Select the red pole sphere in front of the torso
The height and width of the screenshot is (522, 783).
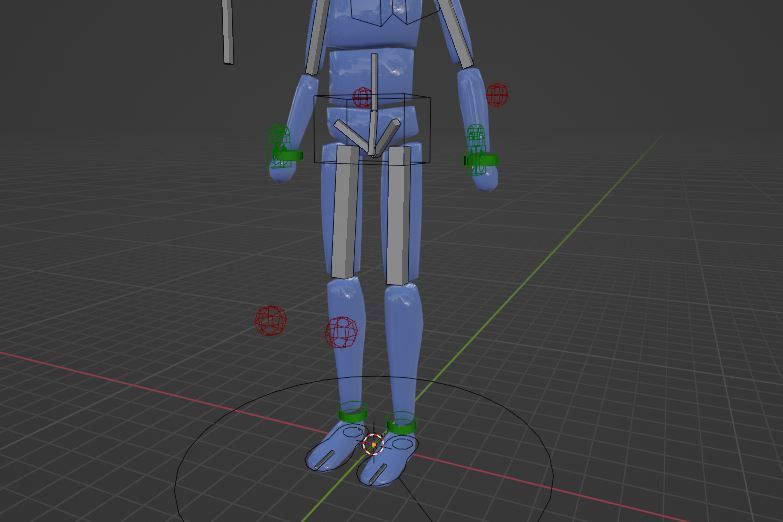[x=362, y=97]
